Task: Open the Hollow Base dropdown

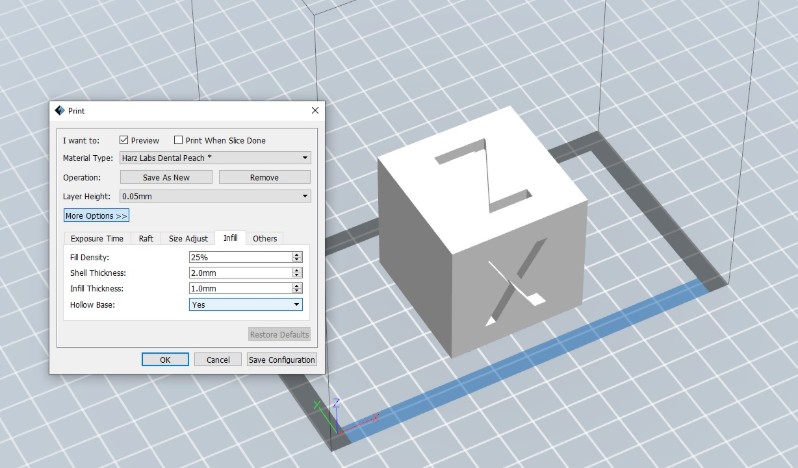Action: click(x=246, y=304)
